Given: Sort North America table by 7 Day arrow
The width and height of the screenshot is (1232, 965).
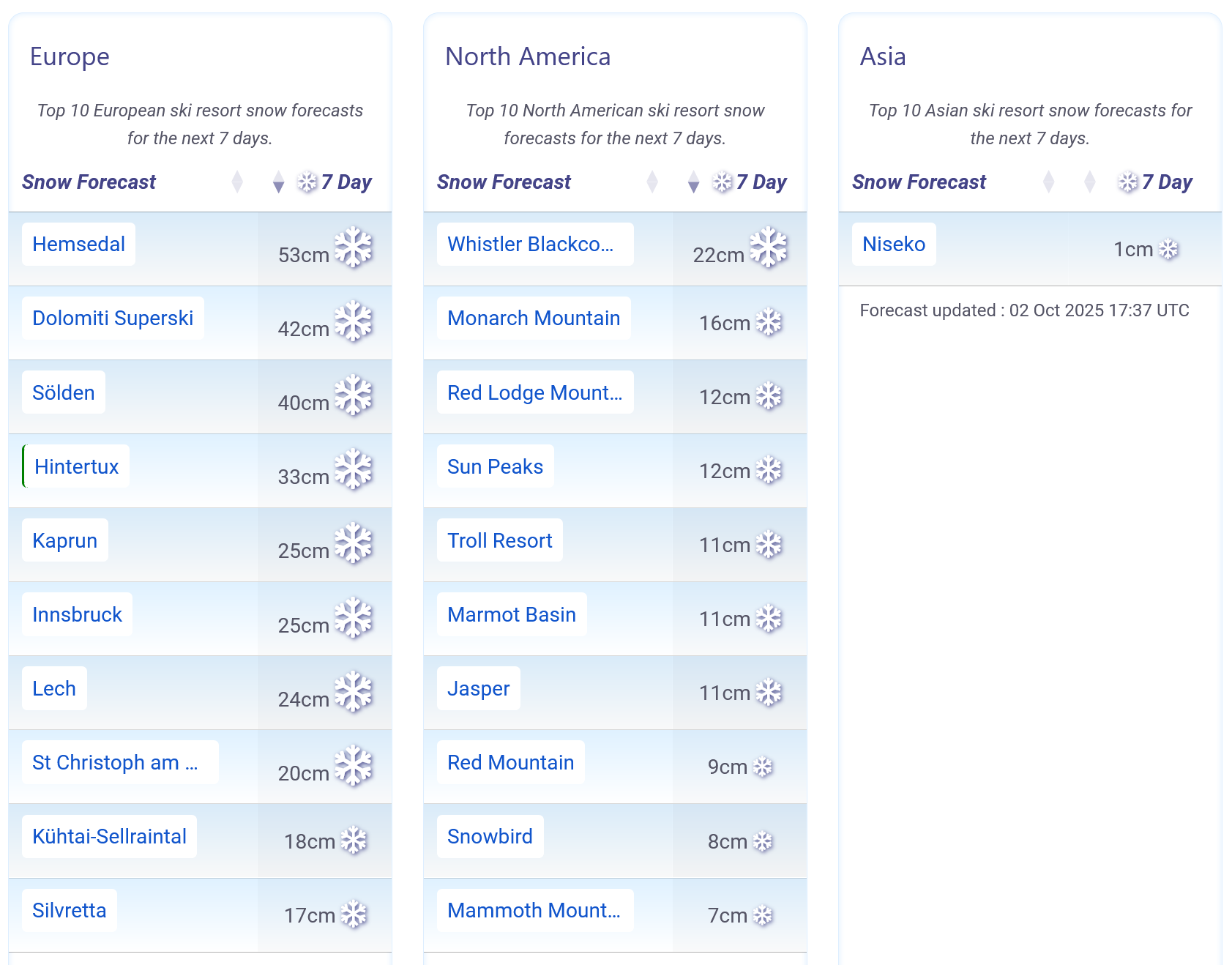Looking at the screenshot, I should click(x=693, y=182).
